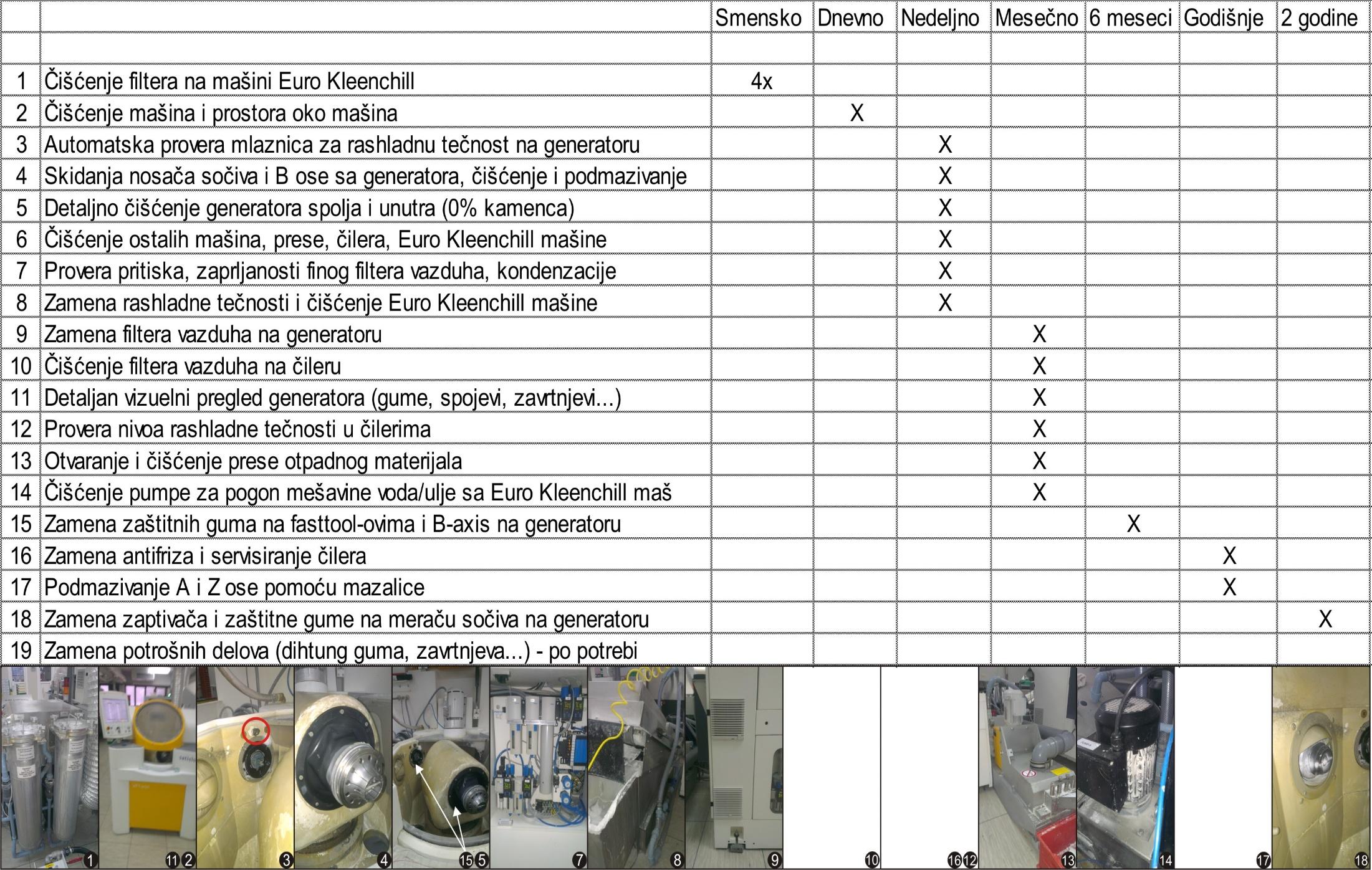Open photo 5 with white arrows

441,767
